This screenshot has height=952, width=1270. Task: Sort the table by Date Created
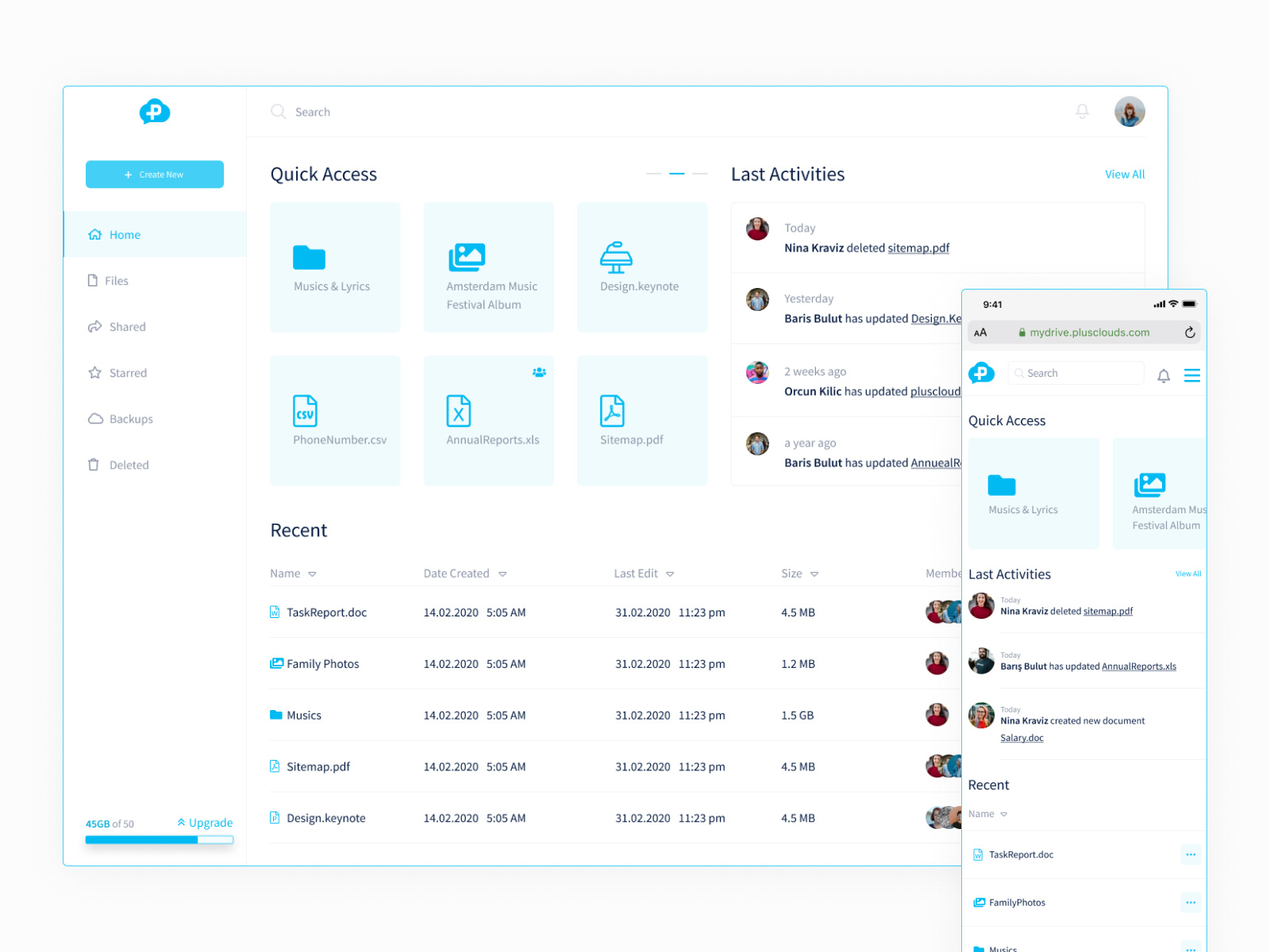465,573
